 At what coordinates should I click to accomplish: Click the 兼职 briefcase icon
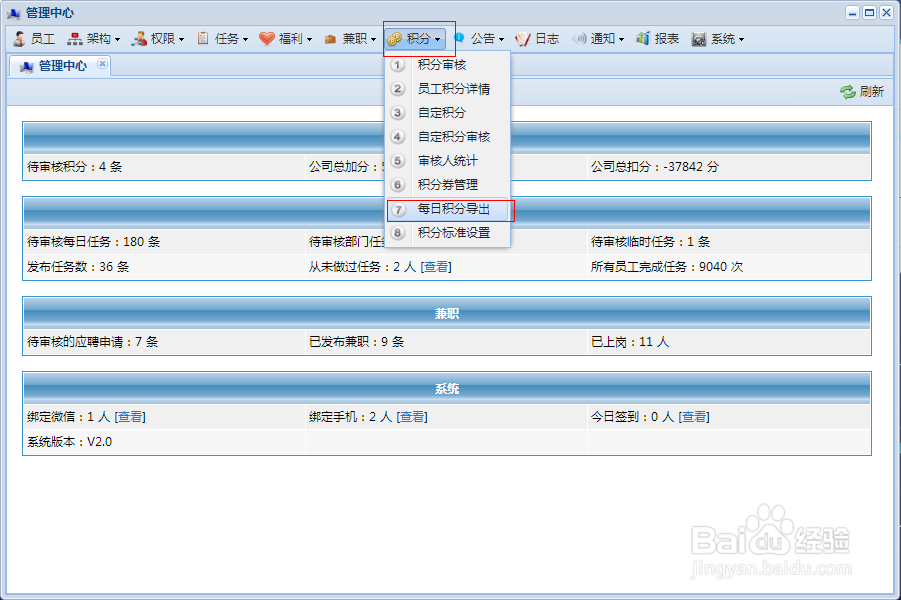click(x=330, y=40)
